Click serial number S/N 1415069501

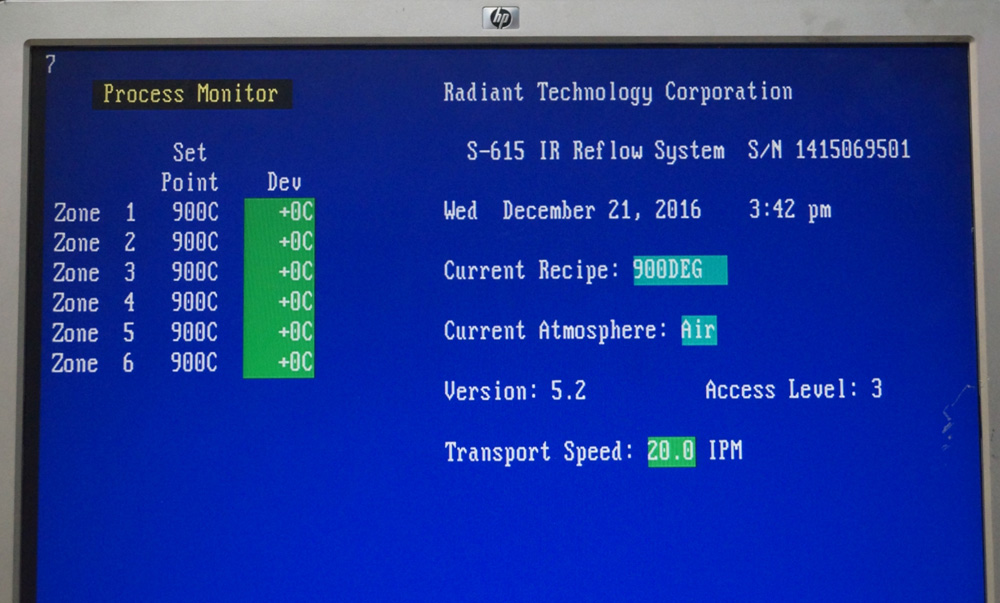[829, 150]
